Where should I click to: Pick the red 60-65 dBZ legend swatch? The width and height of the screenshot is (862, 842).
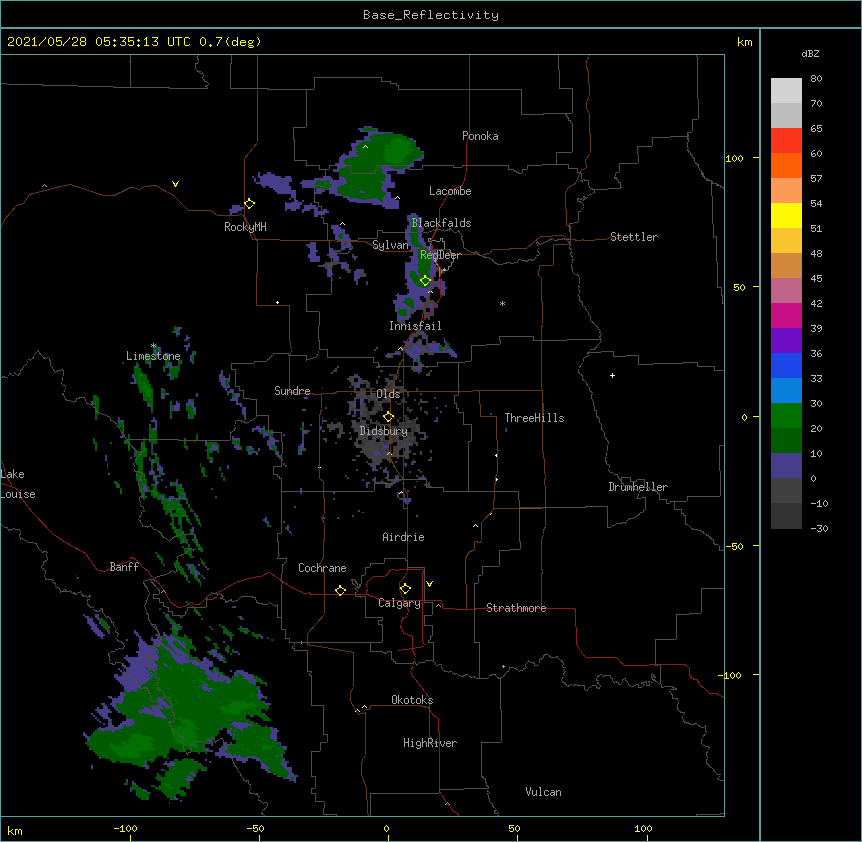click(786, 141)
